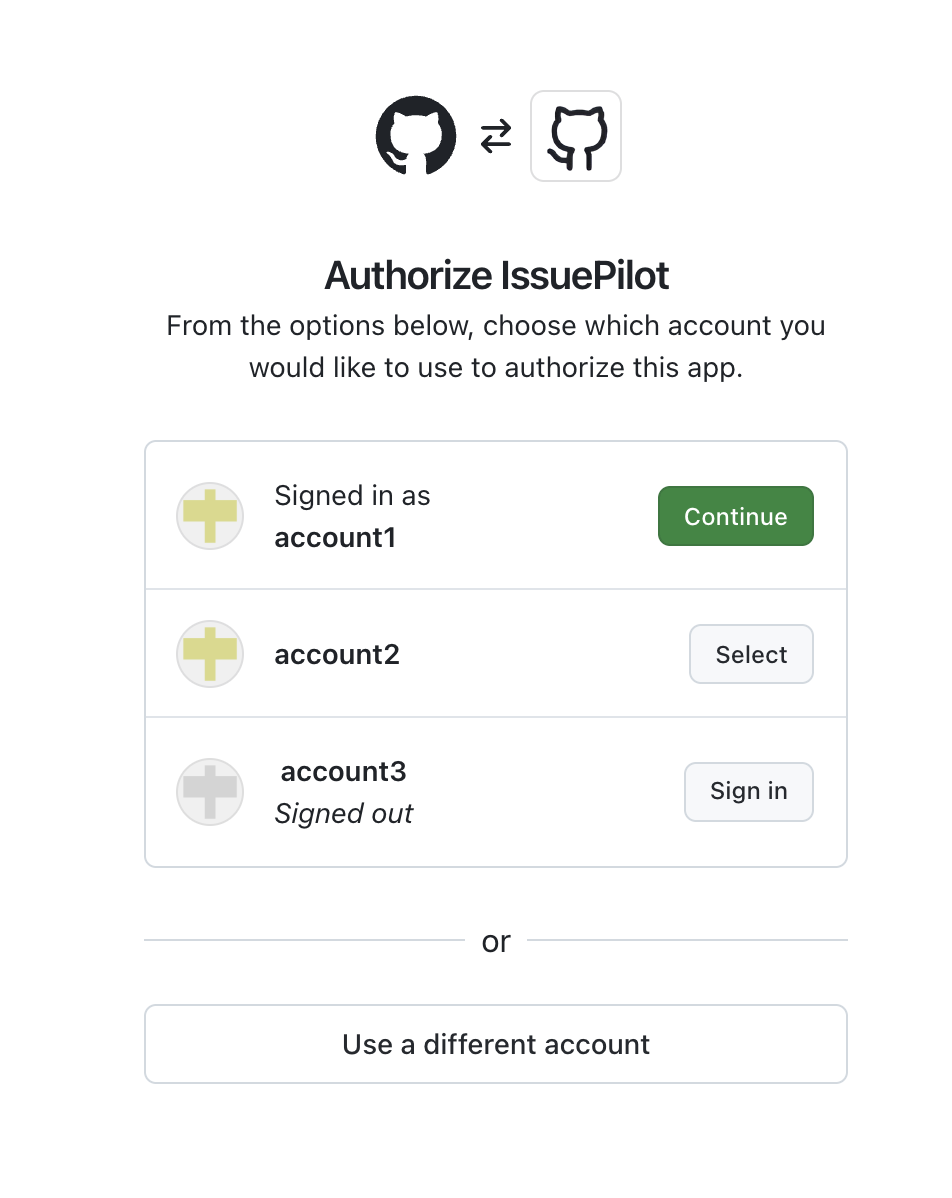This screenshot has width=952, height=1198.
Task: Click the Authorize IssuePilot heading
Action: coord(495,275)
